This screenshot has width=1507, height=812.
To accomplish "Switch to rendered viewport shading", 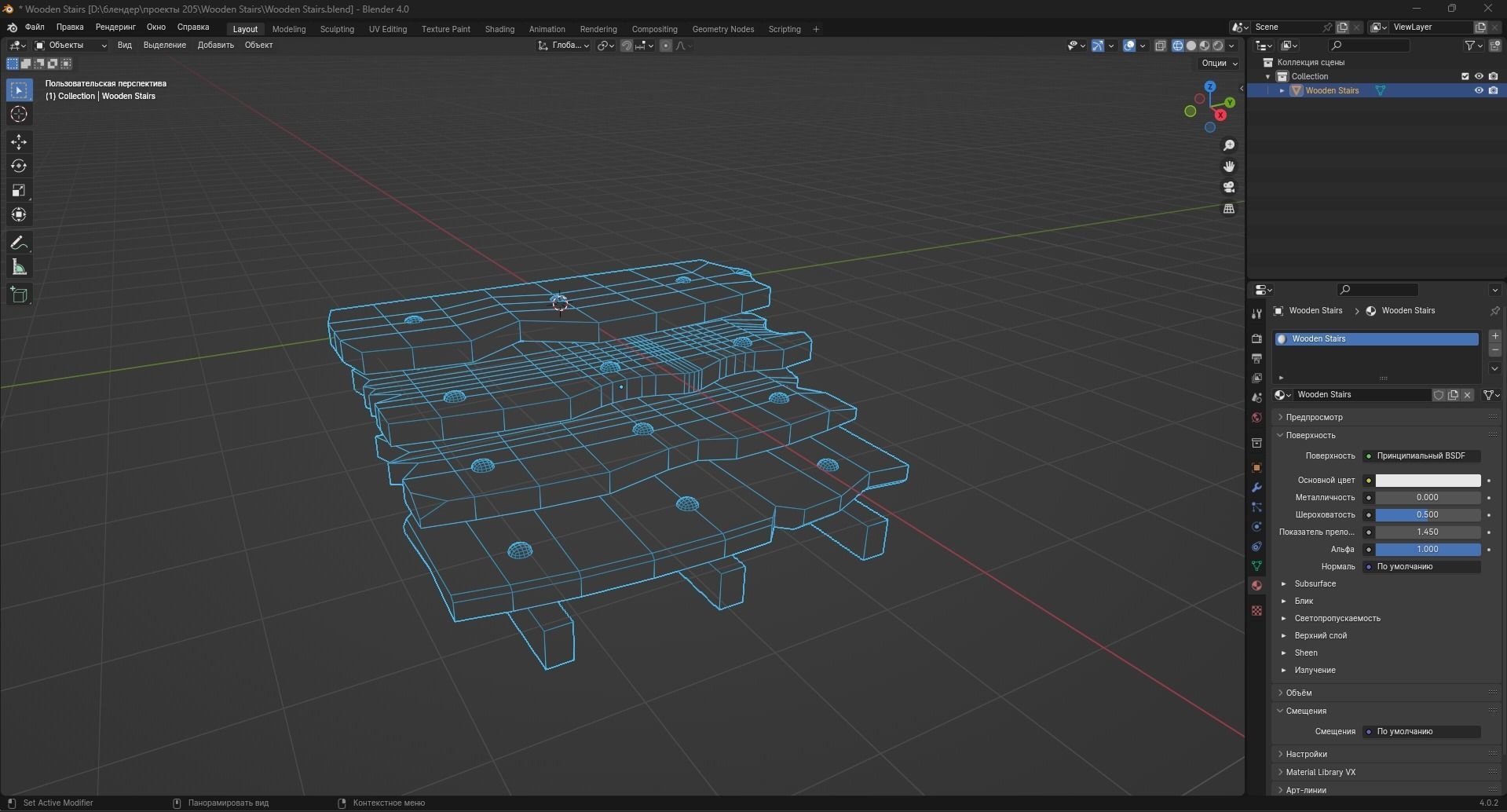I will point(1218,46).
